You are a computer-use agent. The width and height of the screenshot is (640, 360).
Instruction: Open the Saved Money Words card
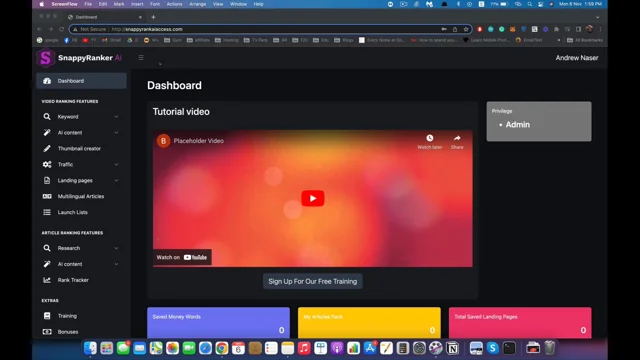(x=218, y=322)
